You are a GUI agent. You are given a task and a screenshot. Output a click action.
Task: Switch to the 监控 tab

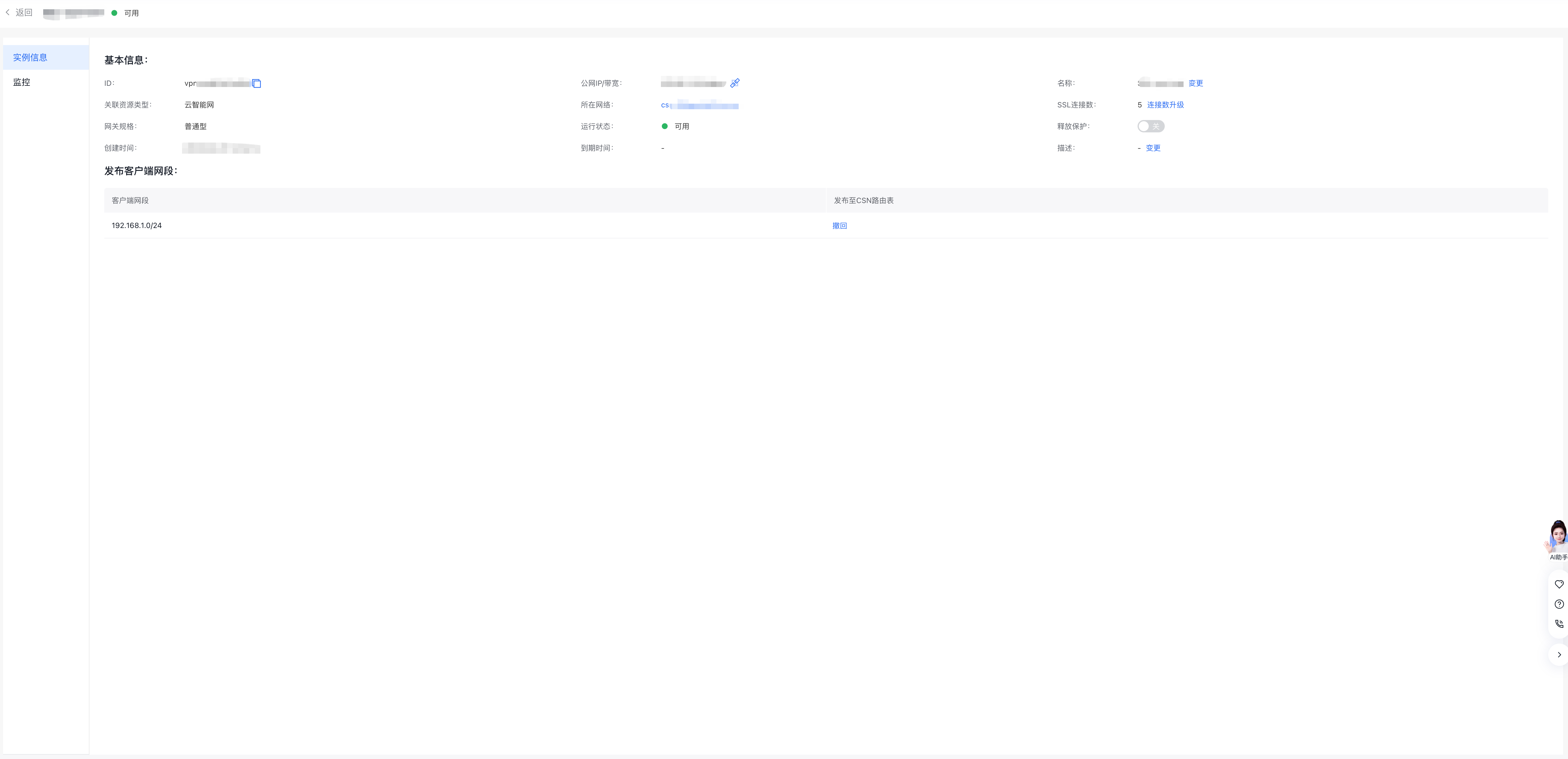click(22, 82)
